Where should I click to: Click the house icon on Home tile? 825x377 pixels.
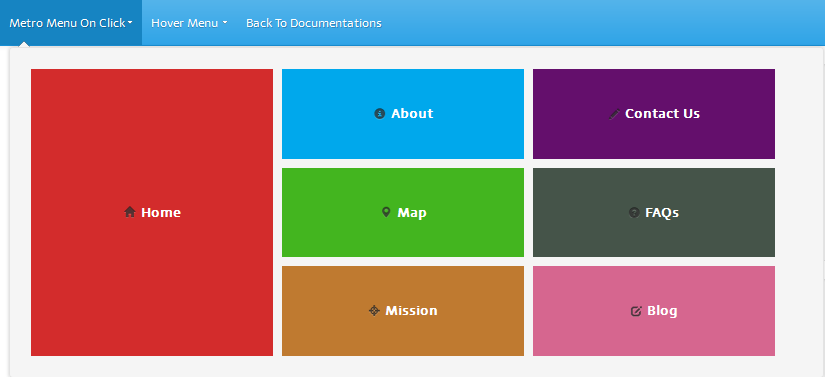[130, 212]
